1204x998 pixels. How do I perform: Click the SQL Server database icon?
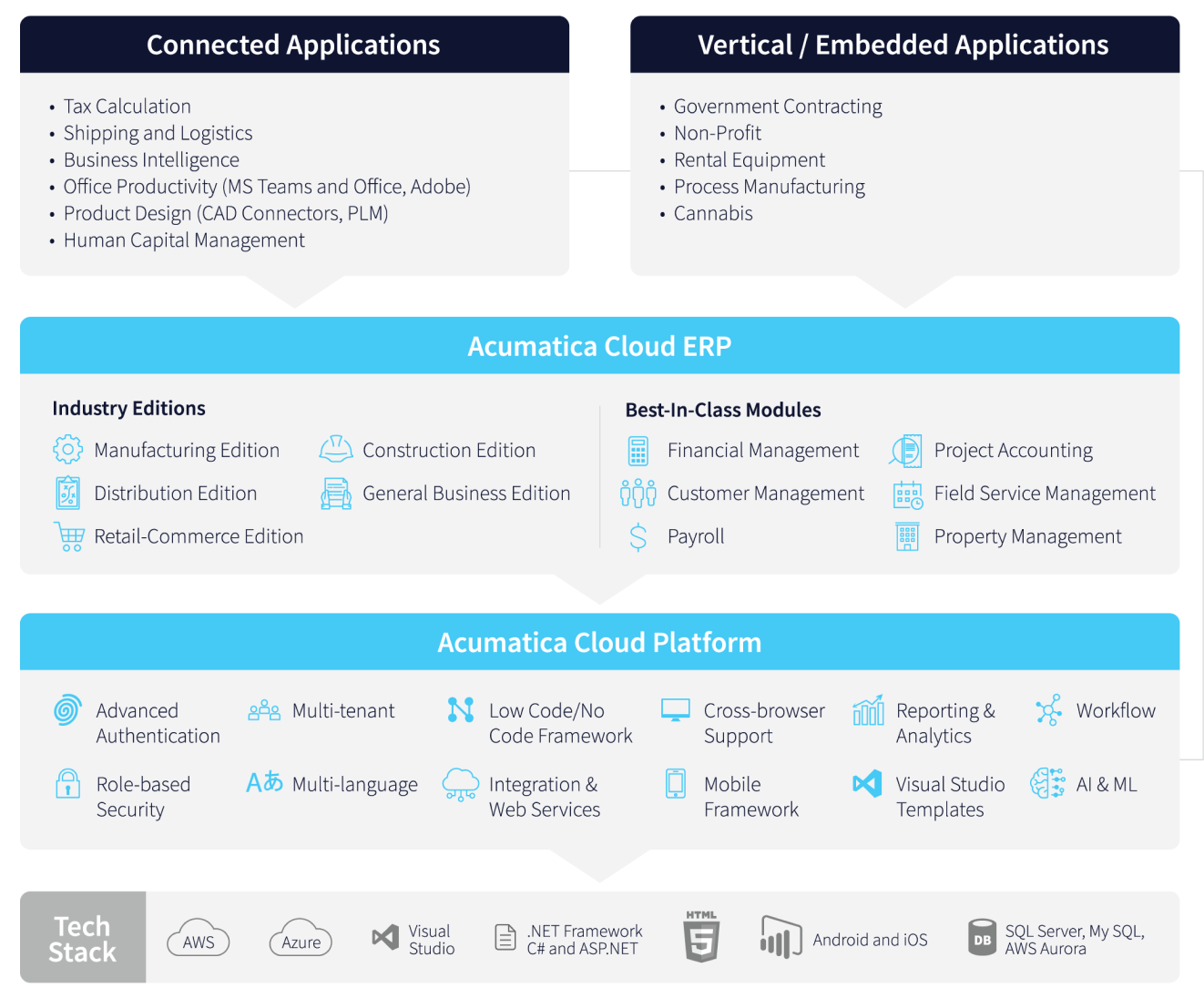(x=982, y=938)
